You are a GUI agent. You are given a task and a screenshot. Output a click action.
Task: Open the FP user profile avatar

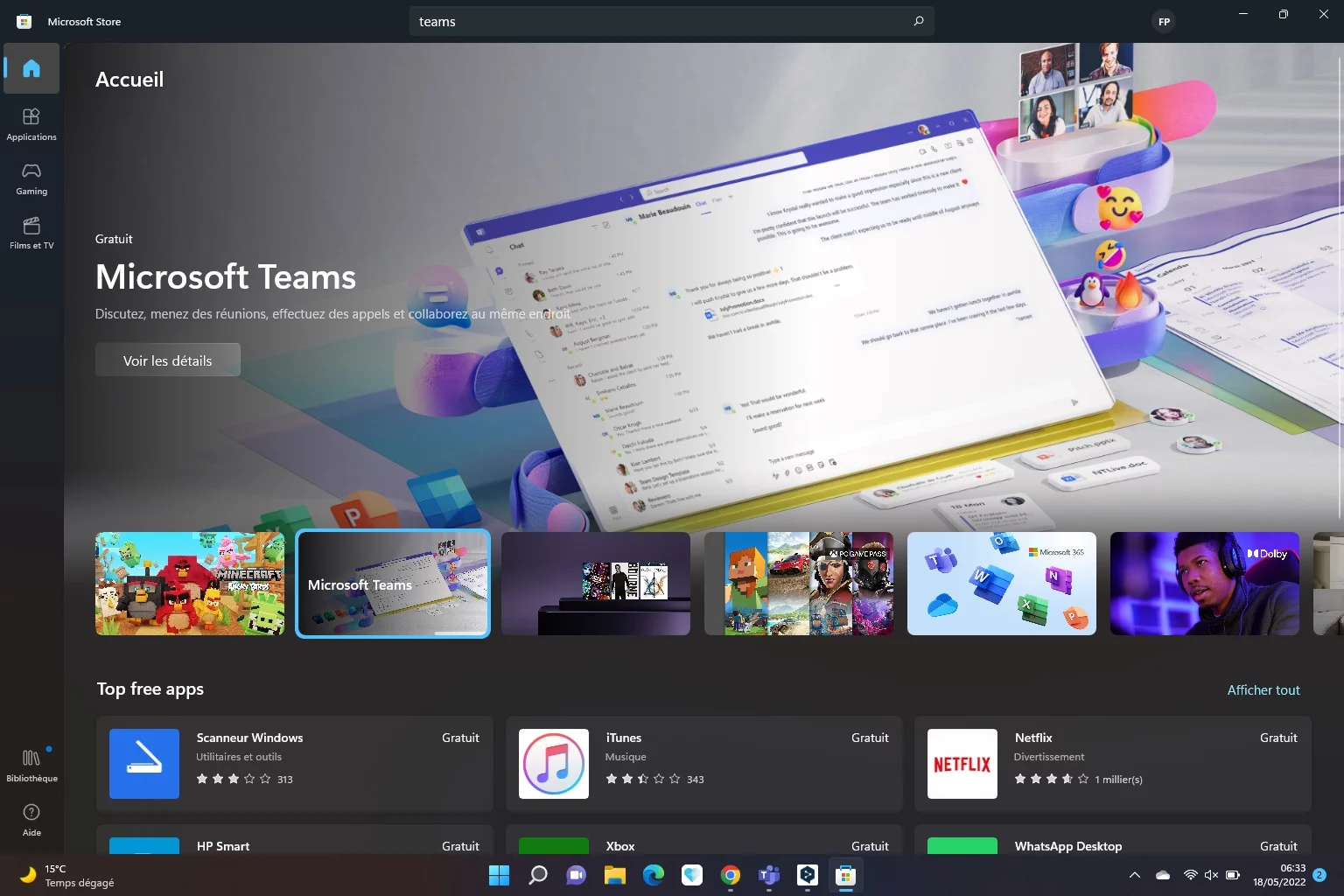coord(1164,22)
